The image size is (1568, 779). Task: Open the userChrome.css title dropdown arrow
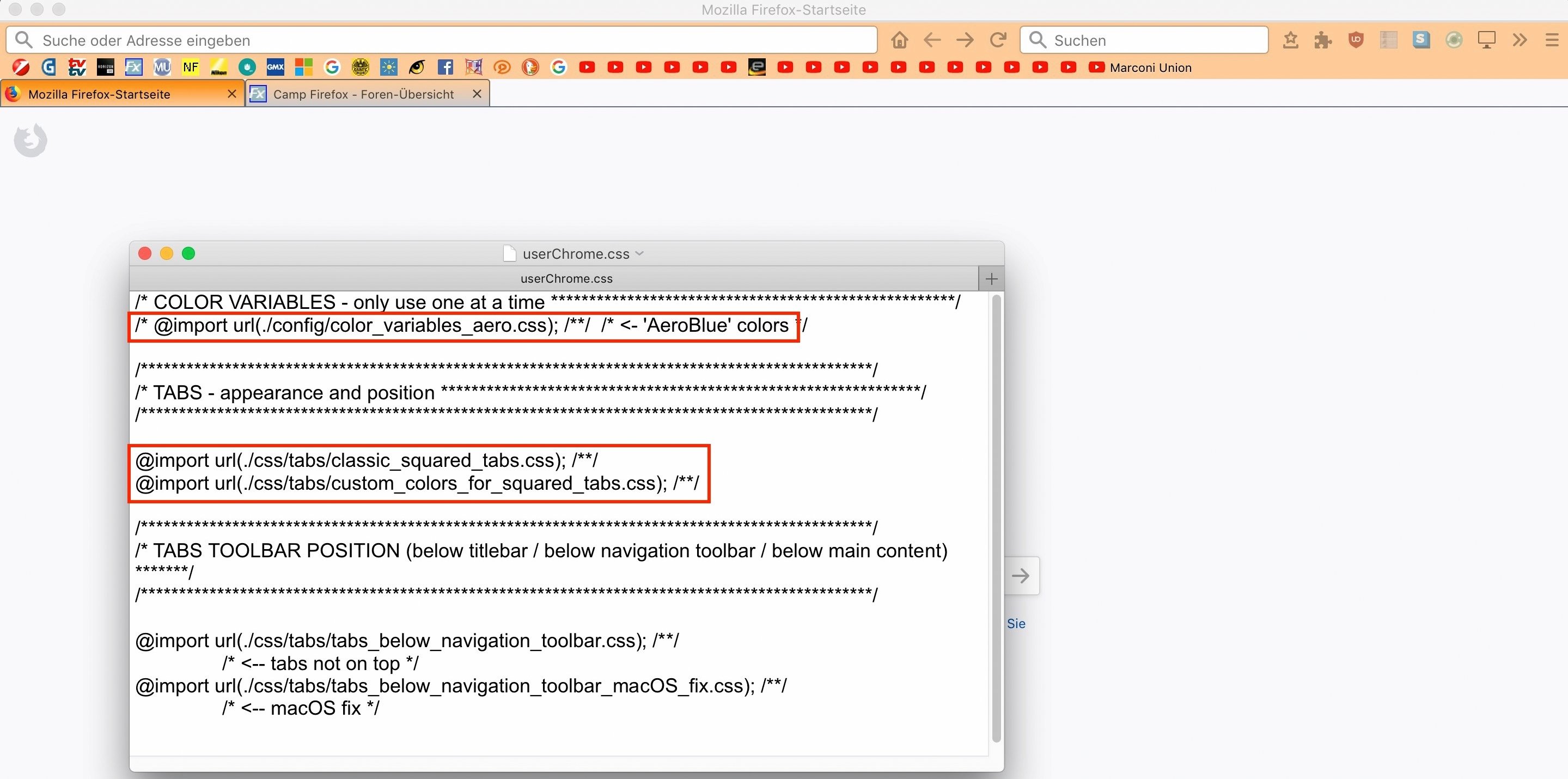tap(639, 253)
